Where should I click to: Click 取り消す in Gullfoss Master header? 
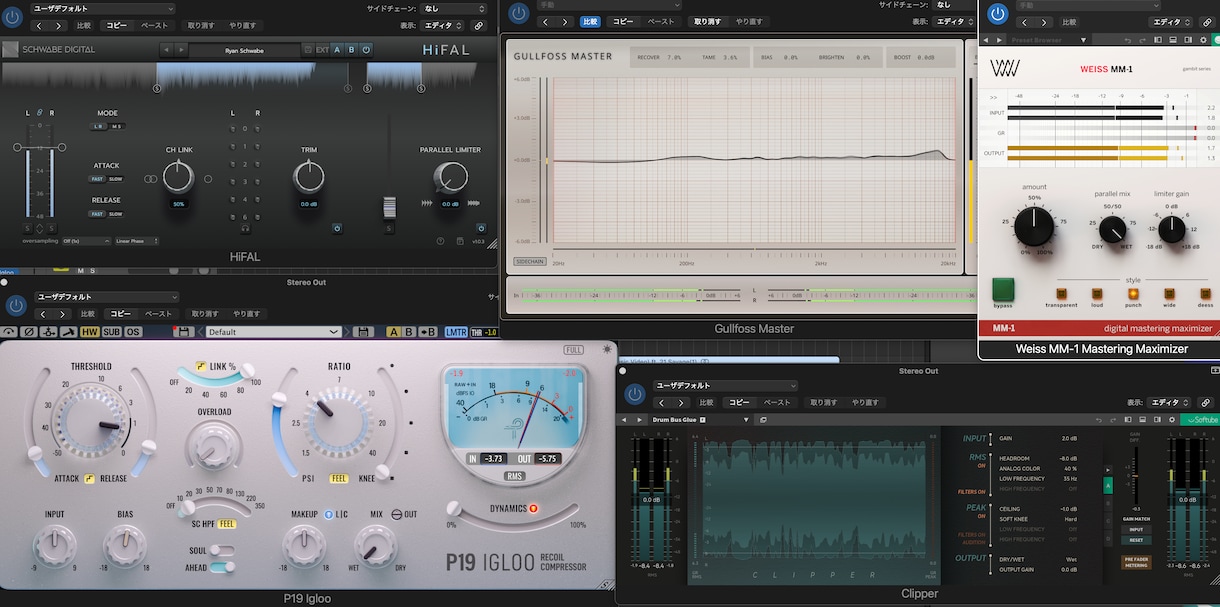click(708, 21)
